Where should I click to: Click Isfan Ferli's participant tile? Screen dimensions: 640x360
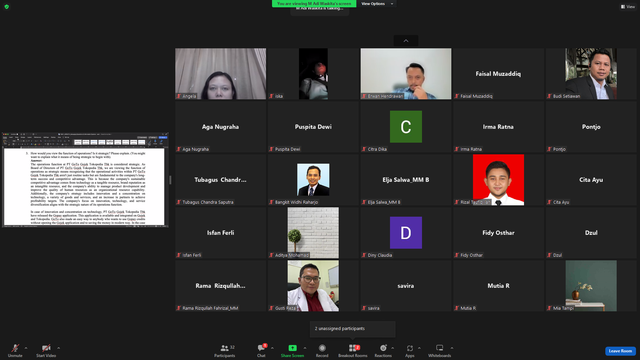coord(220,233)
